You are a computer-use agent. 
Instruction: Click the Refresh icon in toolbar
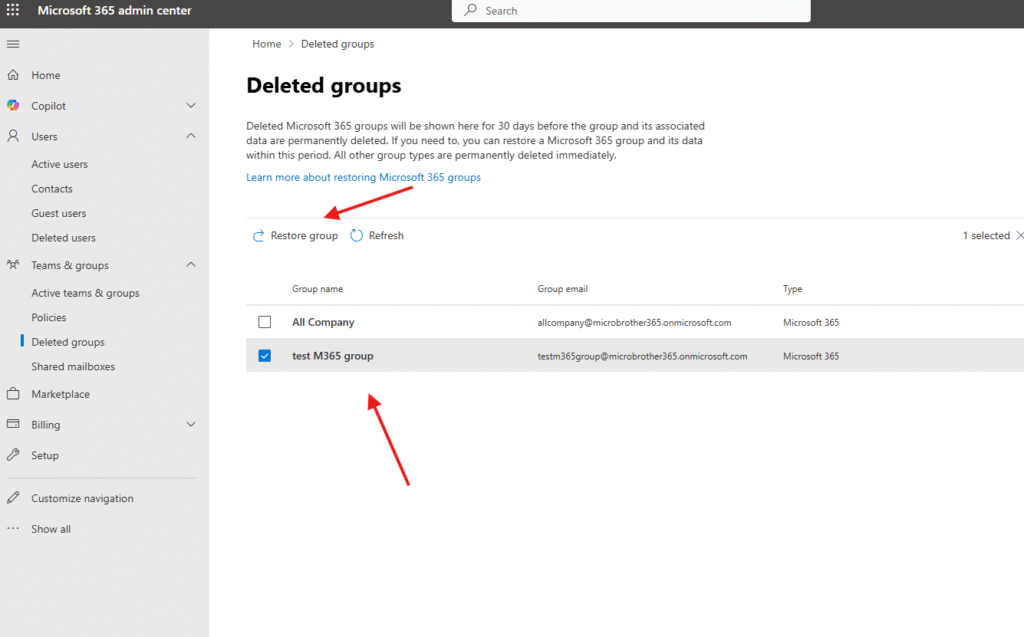click(357, 236)
